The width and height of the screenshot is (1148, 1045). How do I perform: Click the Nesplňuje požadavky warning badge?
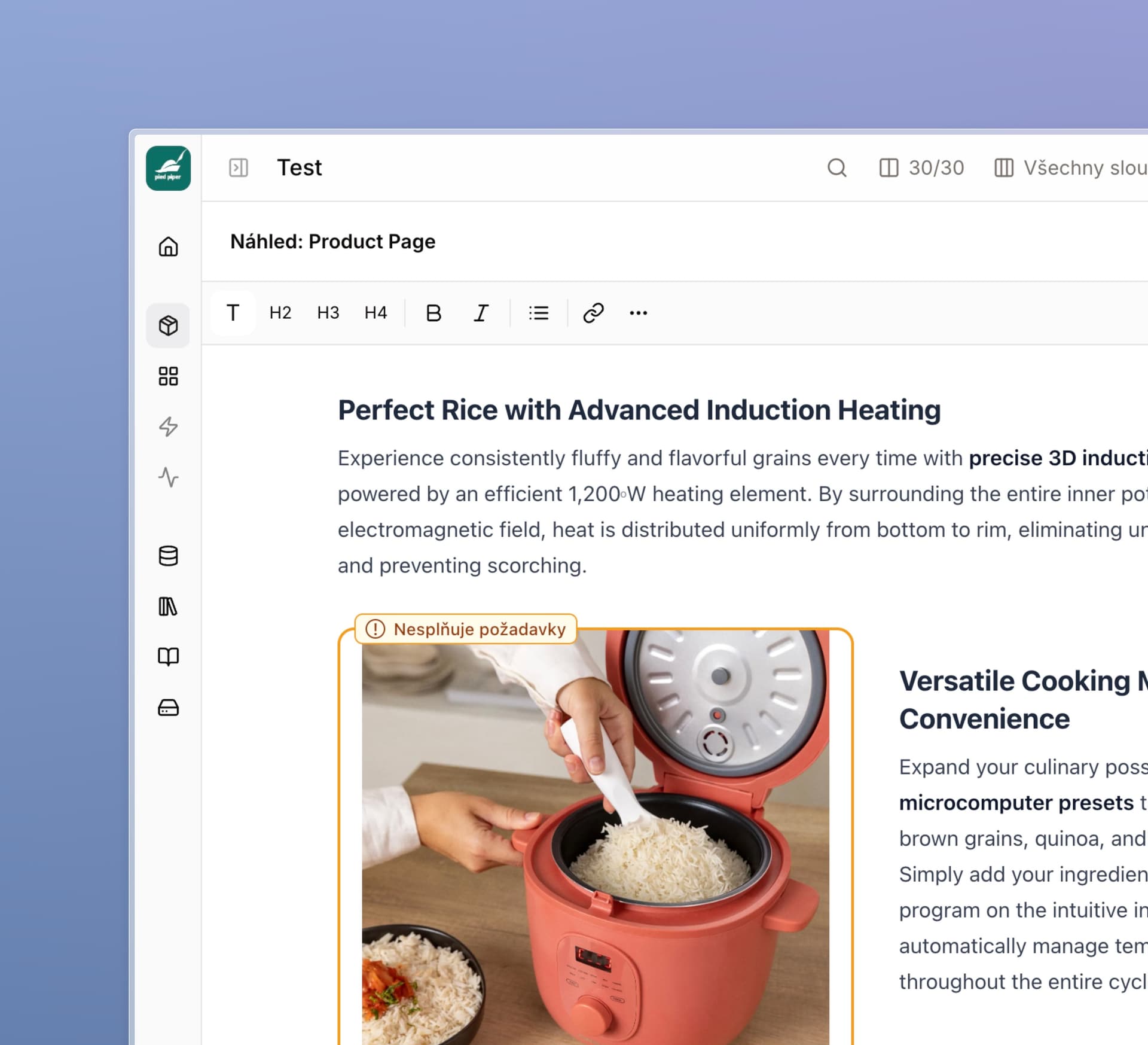(466, 629)
